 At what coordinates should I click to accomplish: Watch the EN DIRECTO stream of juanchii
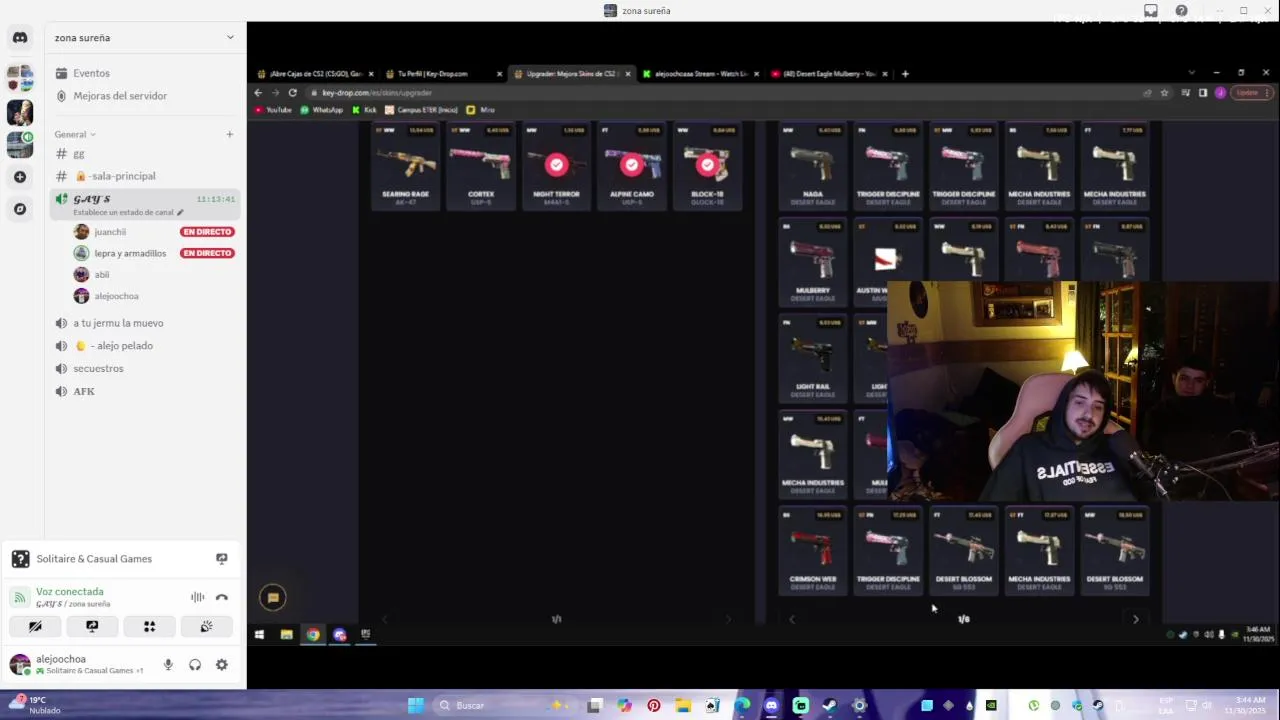[207, 232]
